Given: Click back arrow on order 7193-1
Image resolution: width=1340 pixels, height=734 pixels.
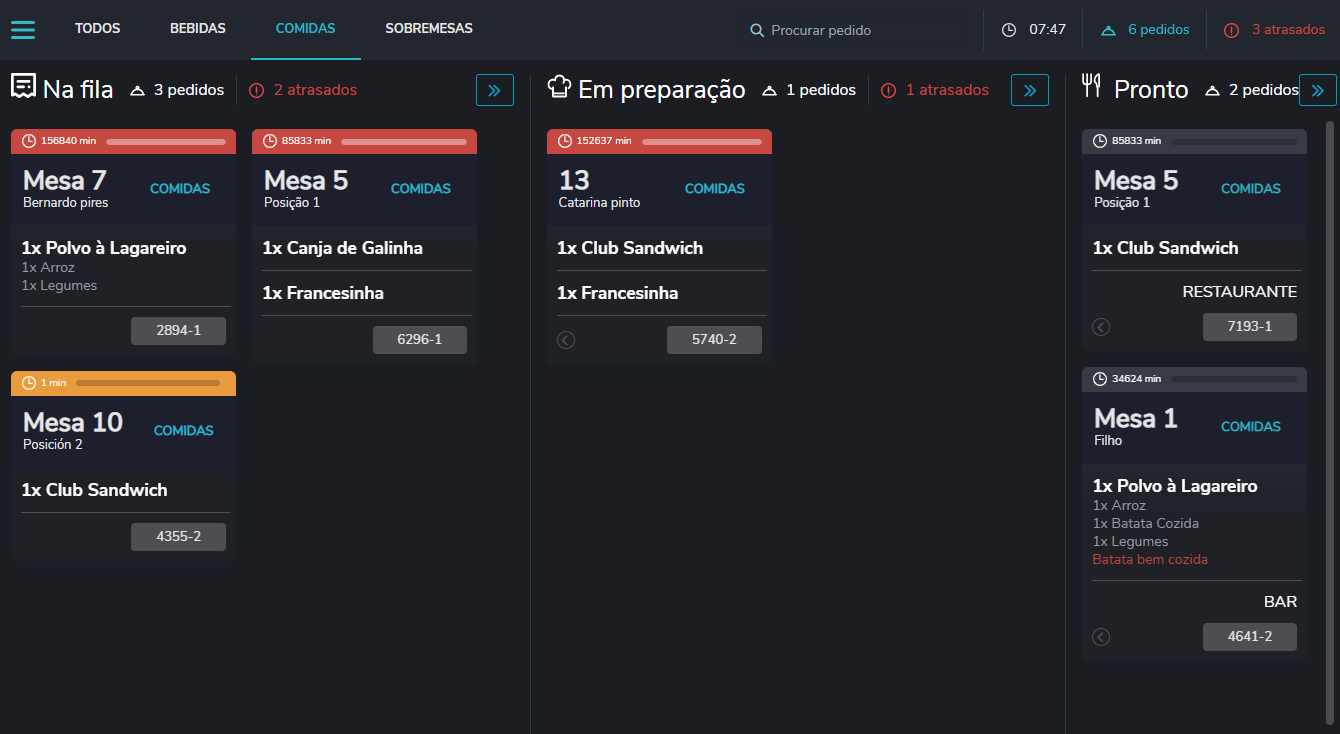Looking at the screenshot, I should [1101, 327].
